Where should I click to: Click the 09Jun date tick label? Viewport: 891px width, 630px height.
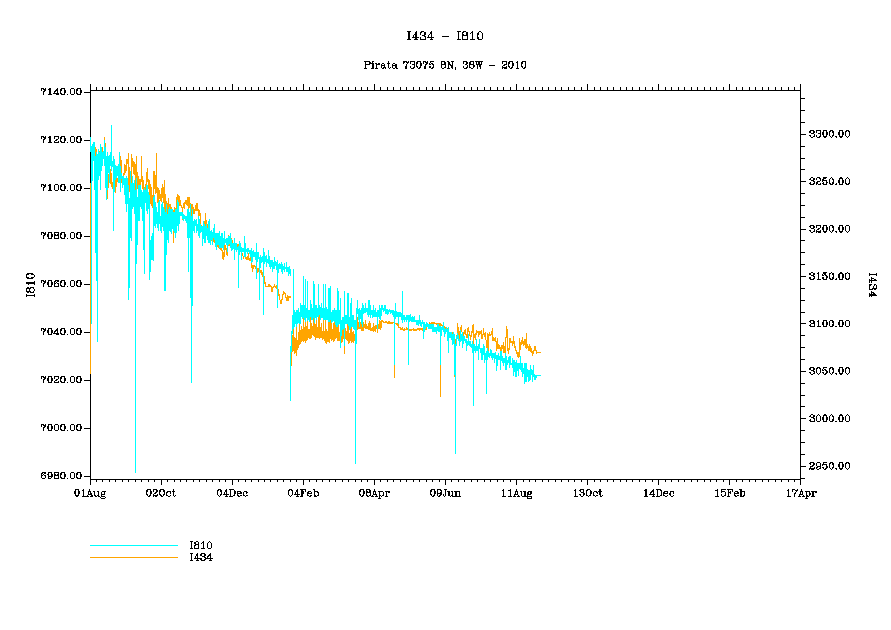(445, 493)
